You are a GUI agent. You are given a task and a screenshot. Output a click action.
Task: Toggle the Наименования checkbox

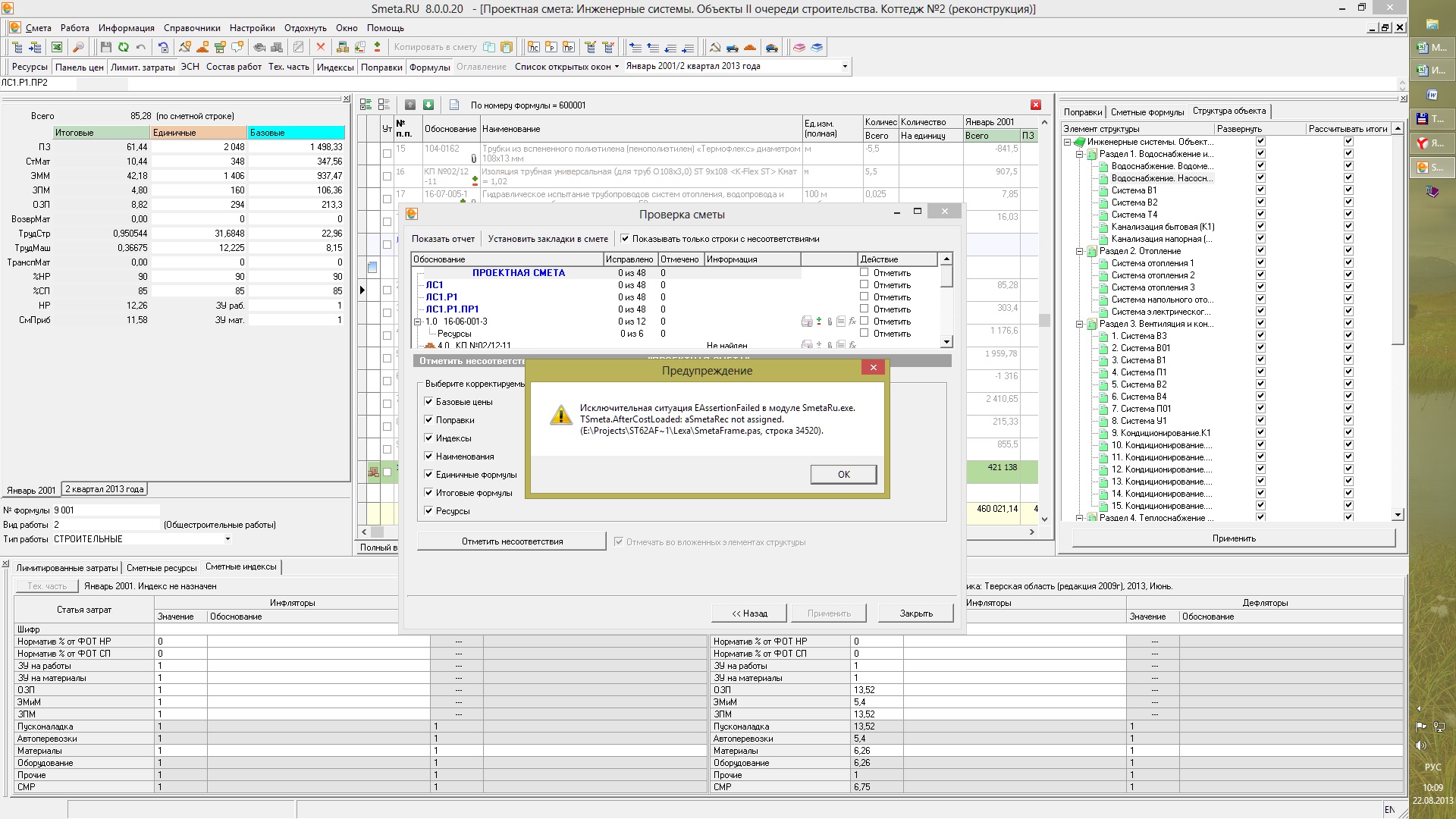point(428,457)
